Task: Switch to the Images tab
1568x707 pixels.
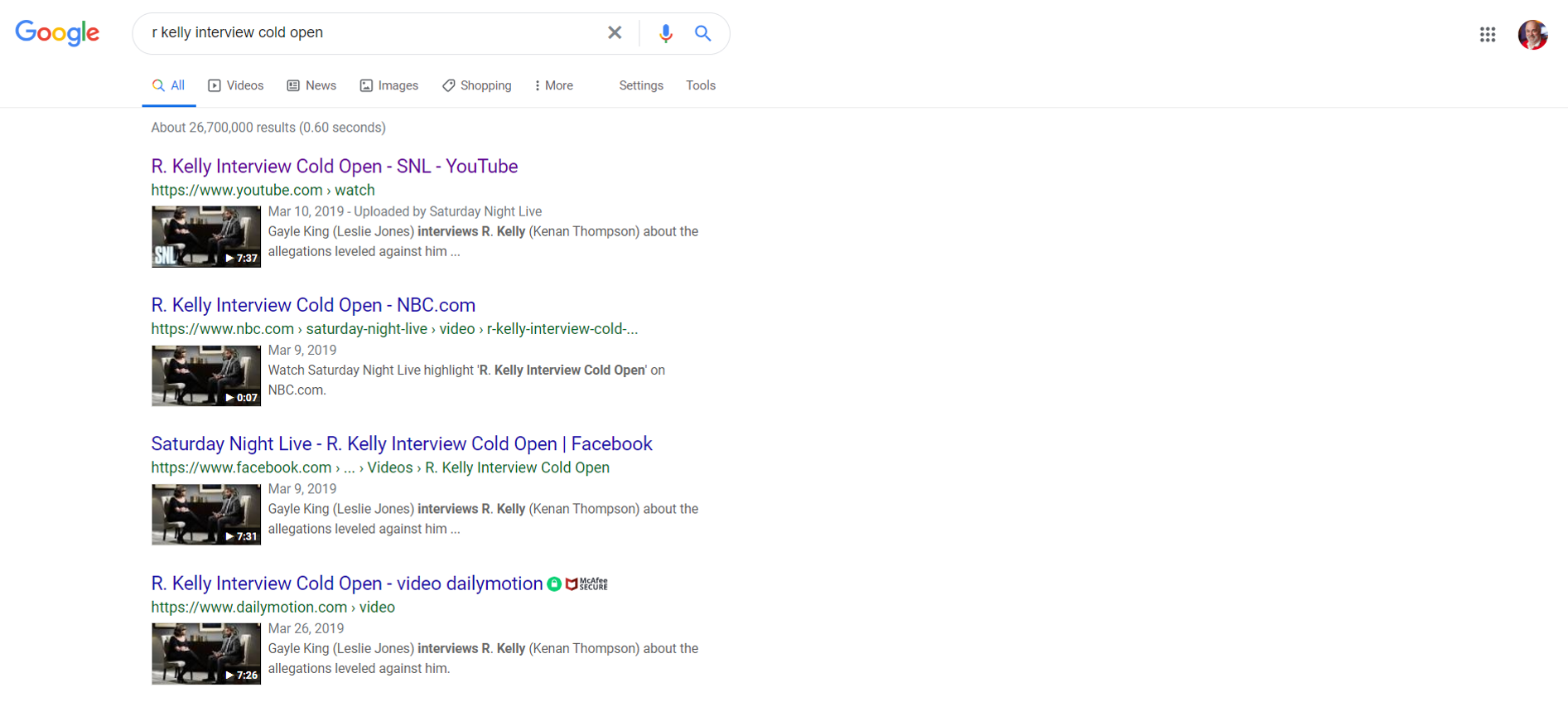Action: pos(389,85)
